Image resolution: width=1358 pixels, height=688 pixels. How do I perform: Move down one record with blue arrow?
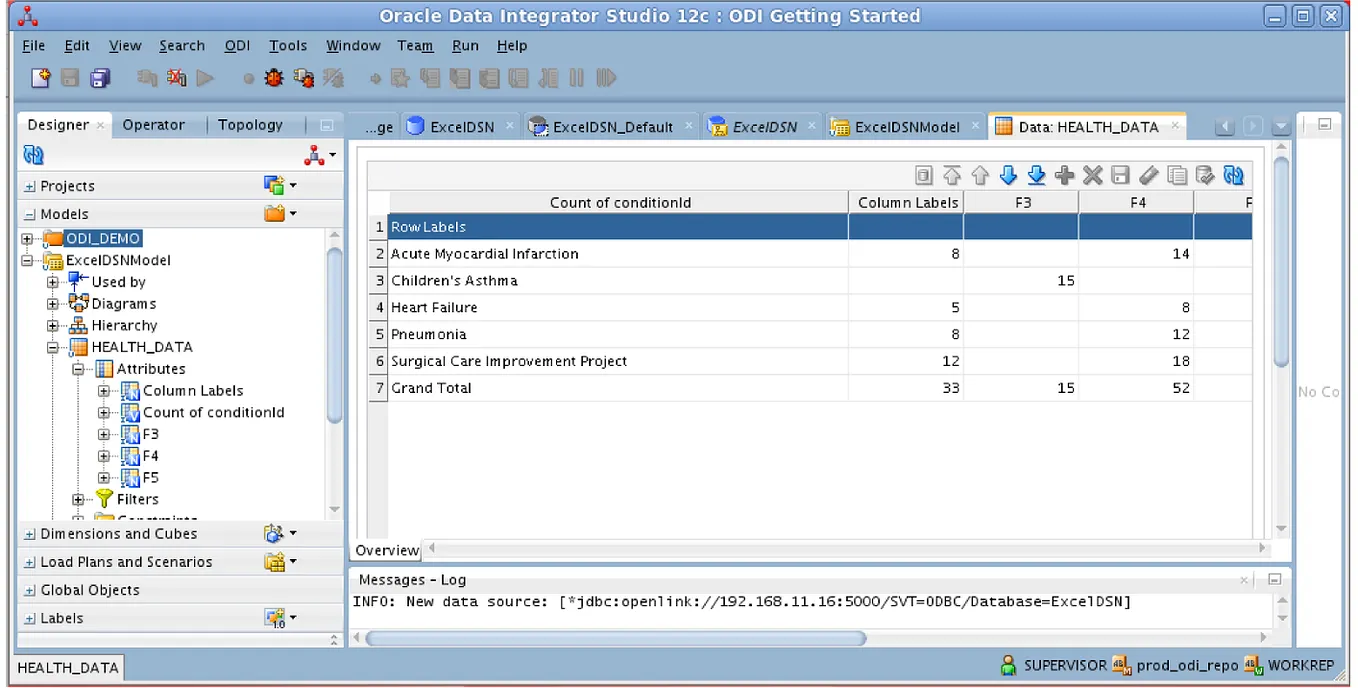pyautogui.click(x=1009, y=175)
